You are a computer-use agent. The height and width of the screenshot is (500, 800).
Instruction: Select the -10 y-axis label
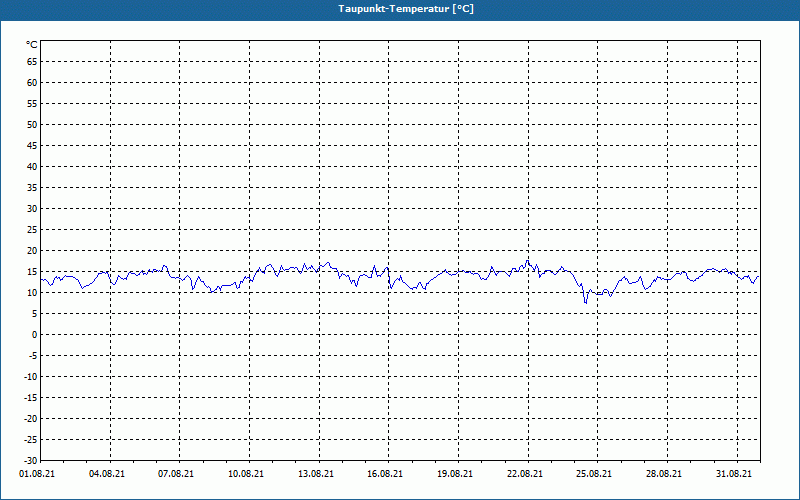pyautogui.click(x=31, y=377)
